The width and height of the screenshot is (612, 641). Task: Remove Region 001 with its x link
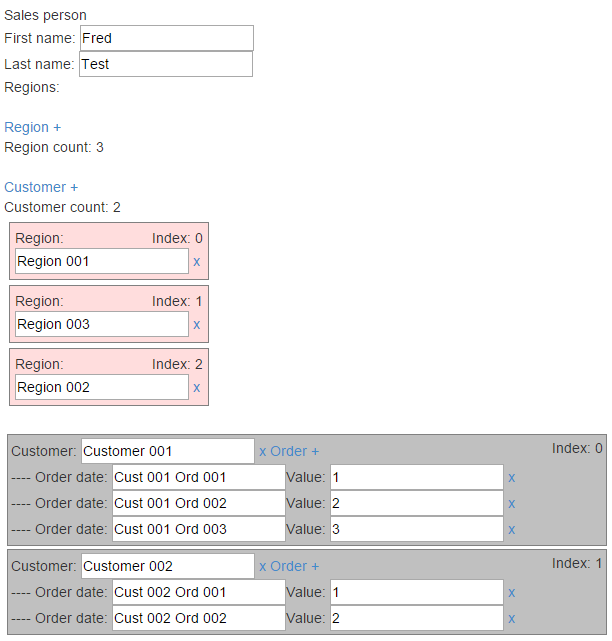(x=197, y=262)
